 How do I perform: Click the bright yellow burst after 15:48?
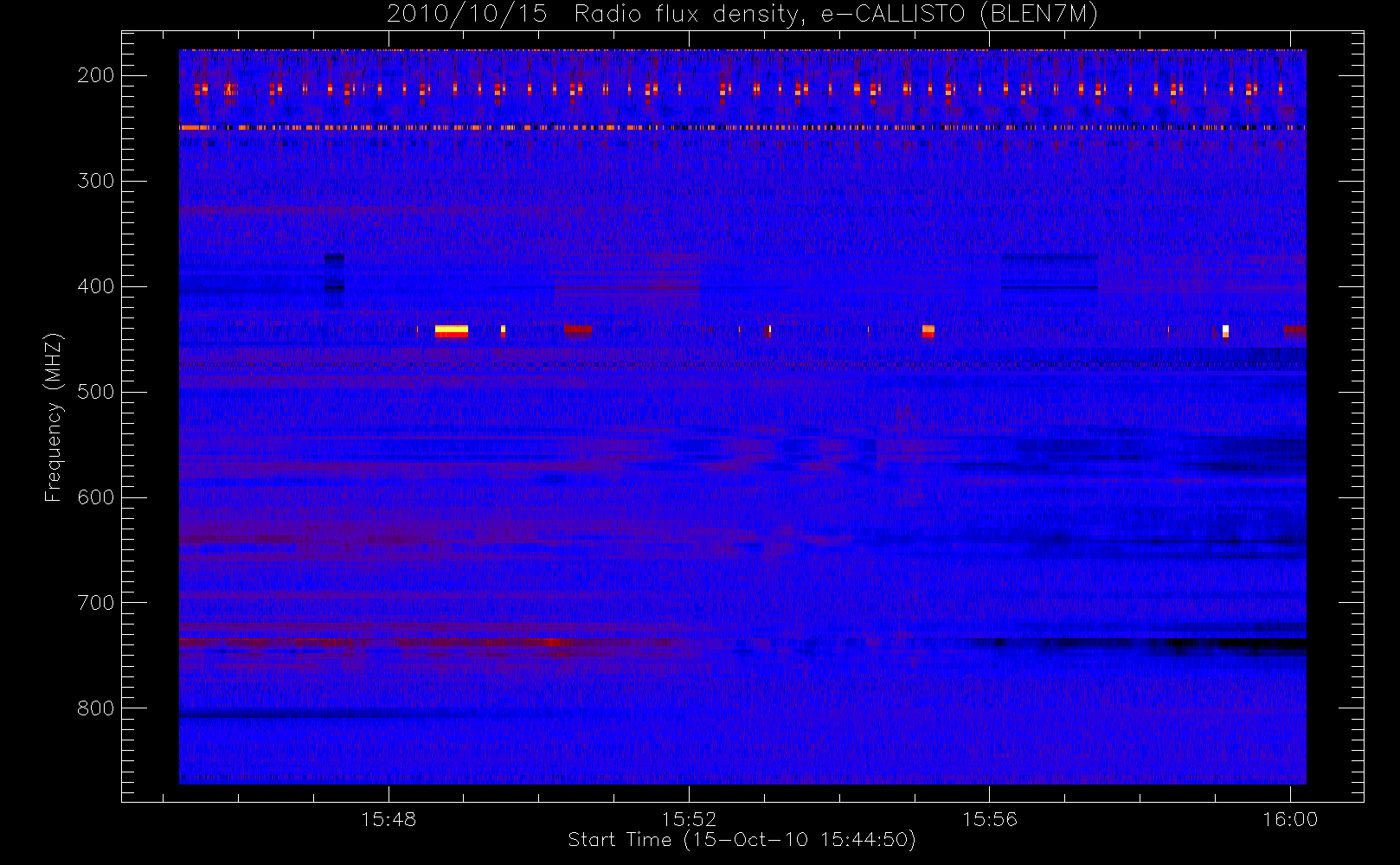pyautogui.click(x=451, y=330)
